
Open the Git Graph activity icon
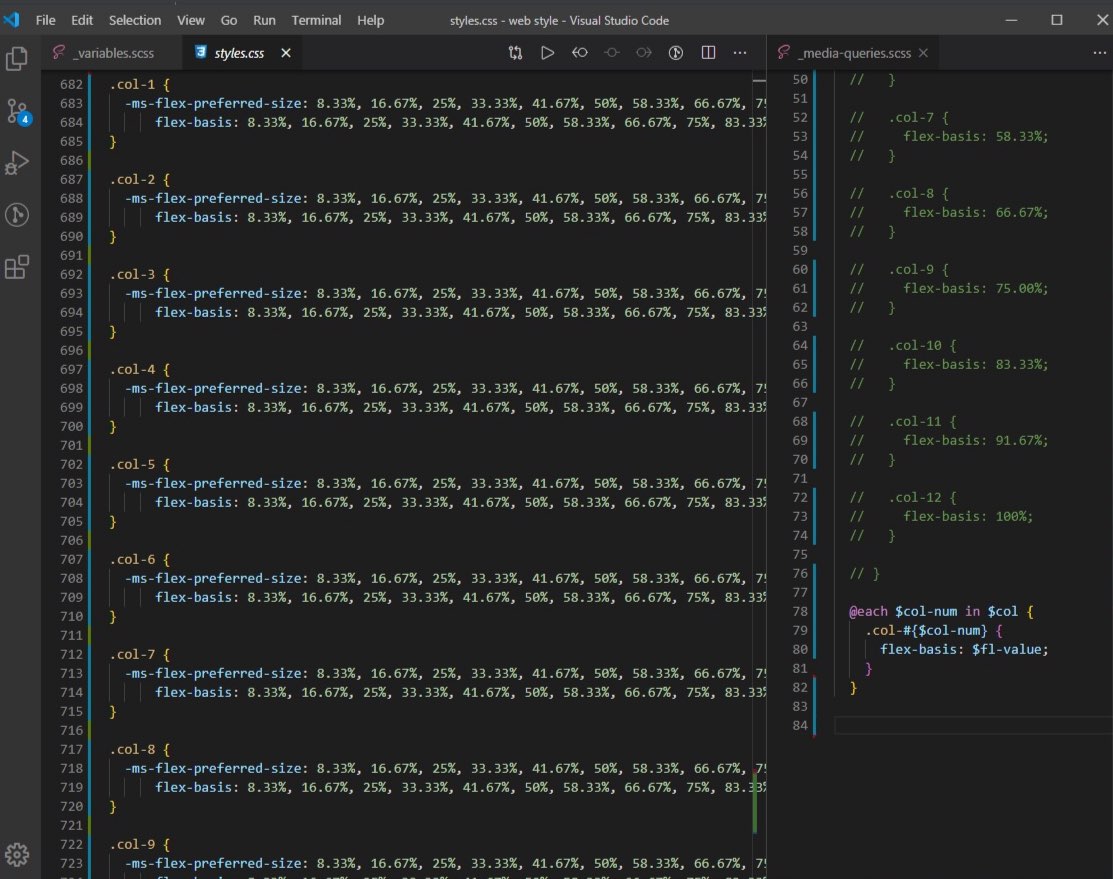(17, 214)
